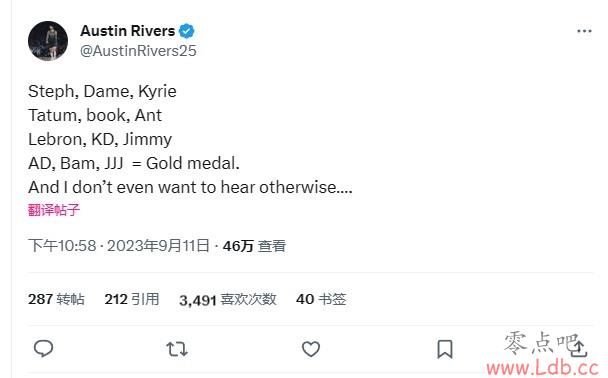Click the 'Steph, Dame, Kyrie' tweet line
Image resolution: width=608 pixels, height=378 pixels.
click(102, 92)
